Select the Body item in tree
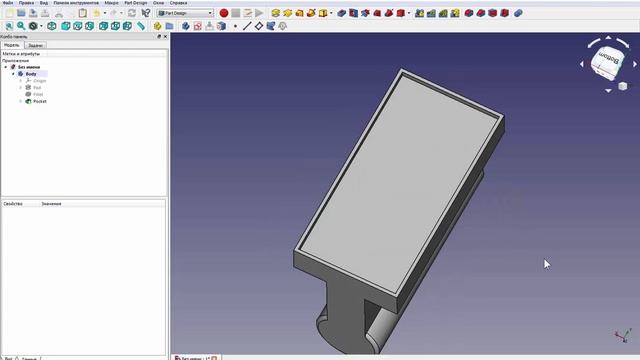This screenshot has width=640, height=360. pyautogui.click(x=31, y=74)
